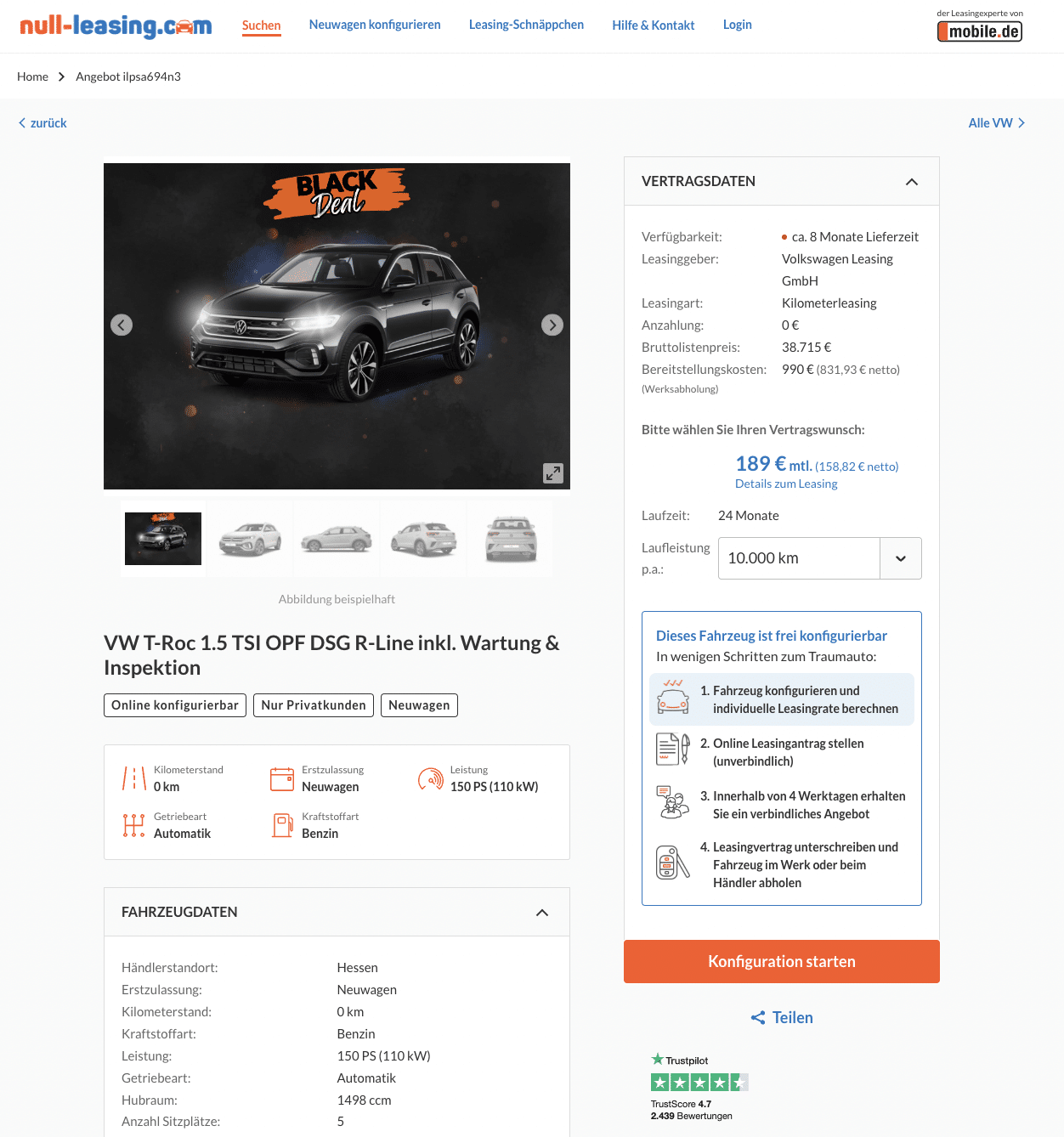This screenshot has height=1137, width=1064.
Task: Click the Angebot ilpsa694n3 breadcrumb
Action: coord(128,76)
